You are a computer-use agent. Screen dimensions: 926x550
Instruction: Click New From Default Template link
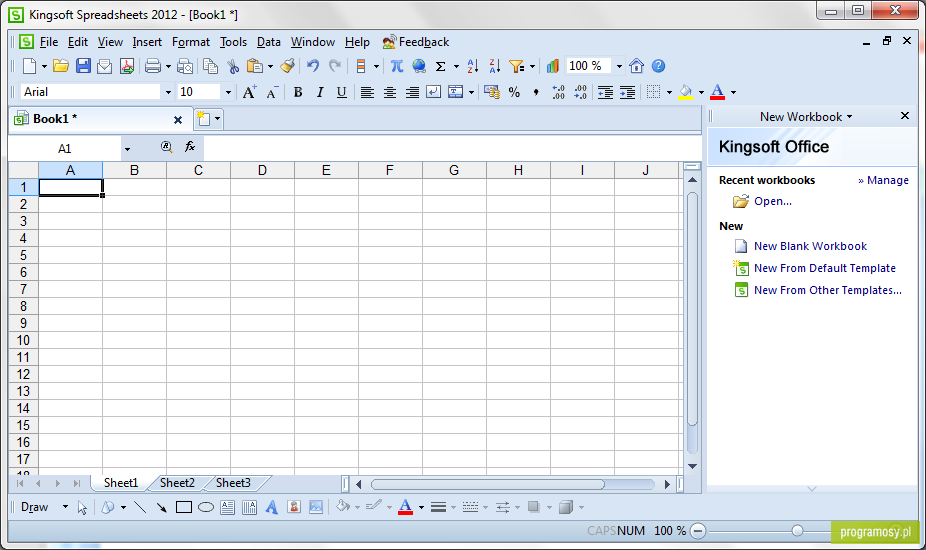[824, 268]
